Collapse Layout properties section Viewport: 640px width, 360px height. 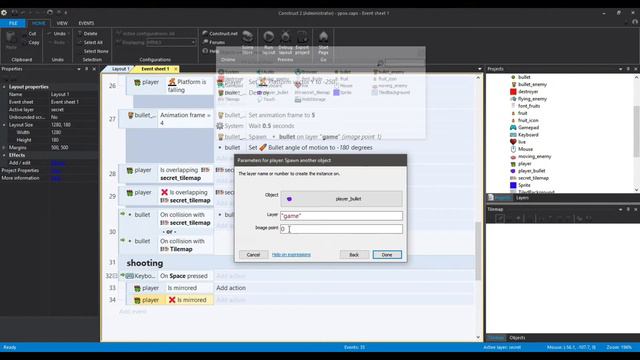tap(4, 87)
